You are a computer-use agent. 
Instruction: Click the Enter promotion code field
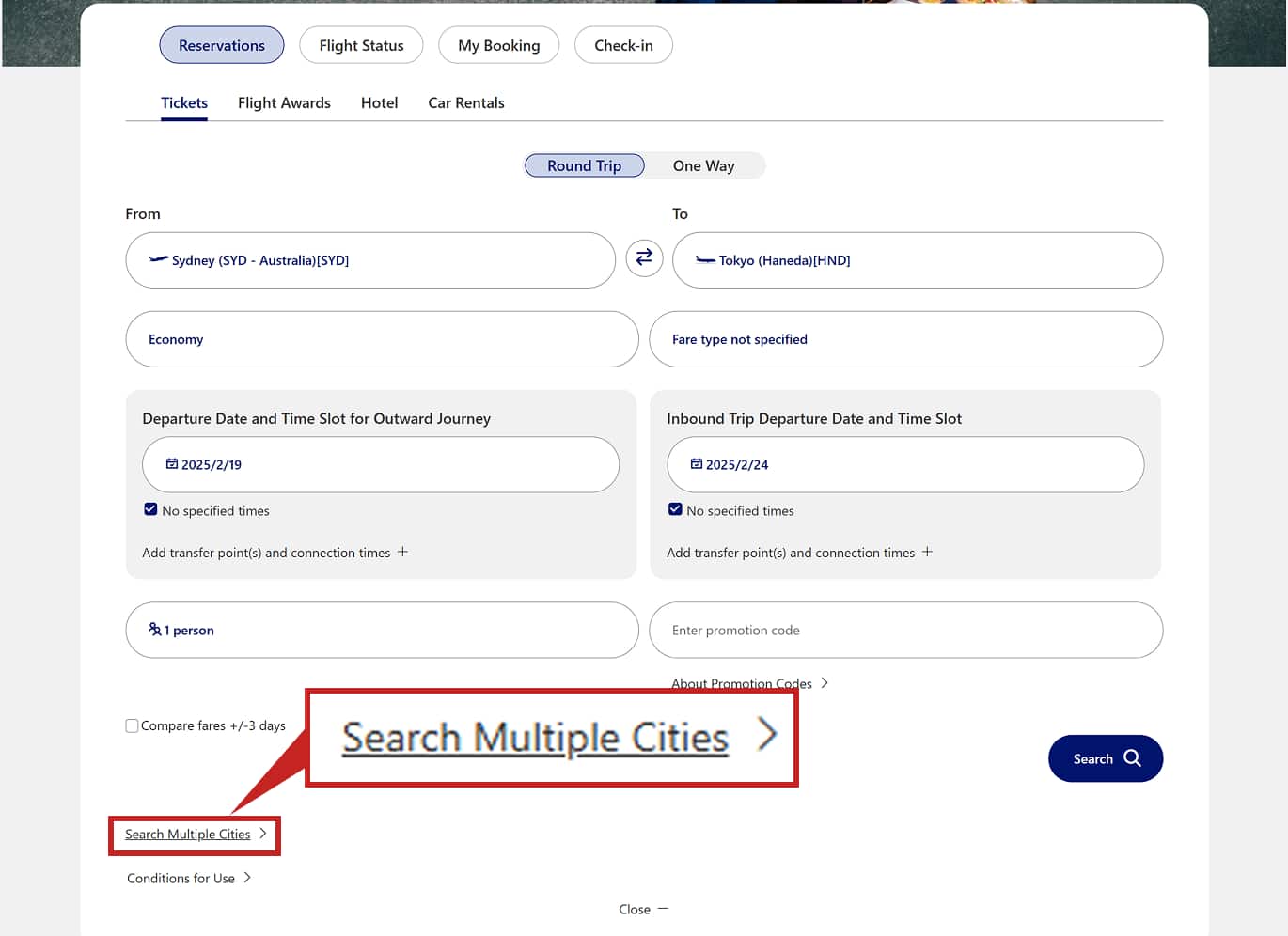pyautogui.click(x=905, y=630)
